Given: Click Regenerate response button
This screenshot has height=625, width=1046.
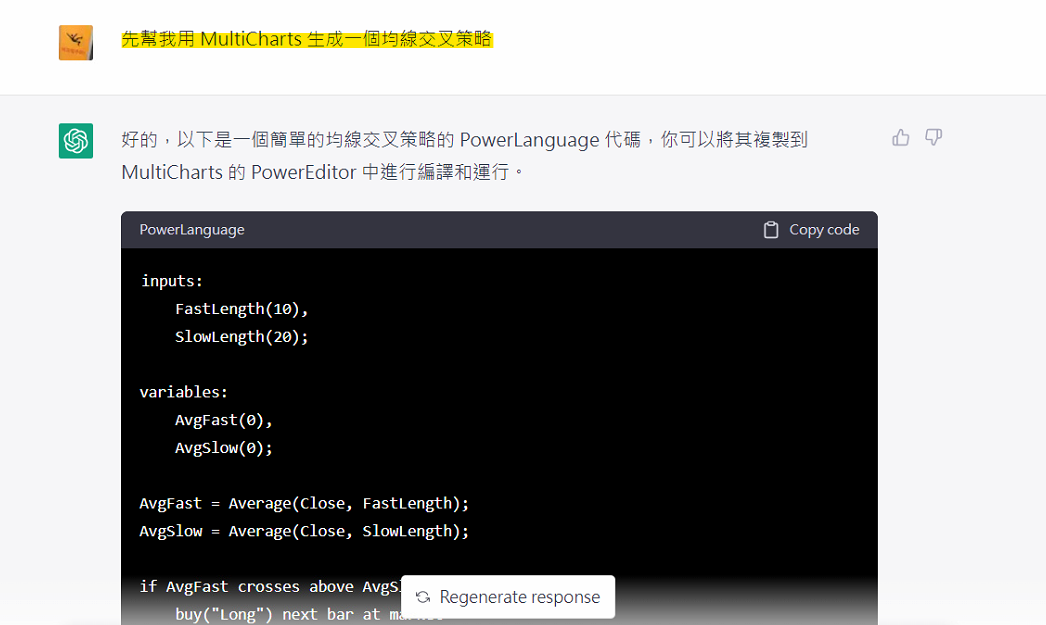Looking at the screenshot, I should tap(508, 596).
